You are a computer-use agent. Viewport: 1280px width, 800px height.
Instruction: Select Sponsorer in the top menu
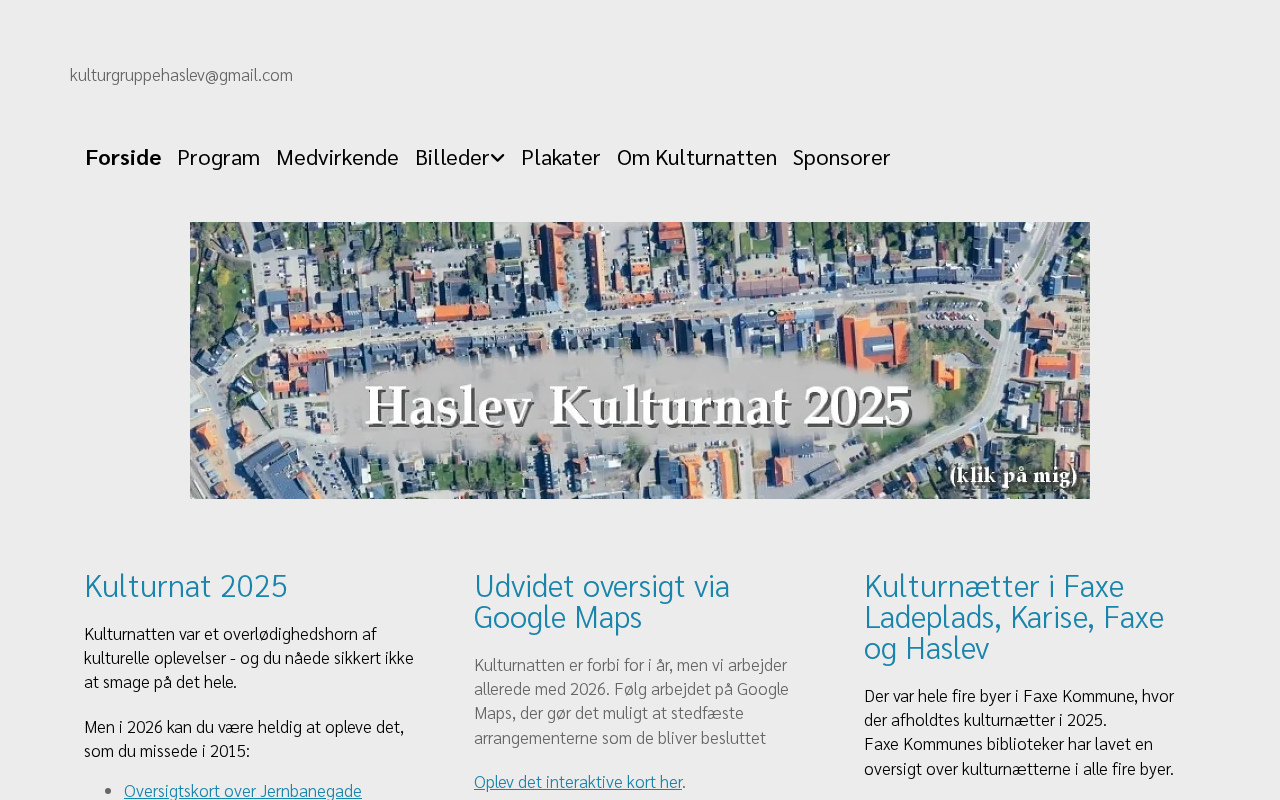tap(841, 157)
